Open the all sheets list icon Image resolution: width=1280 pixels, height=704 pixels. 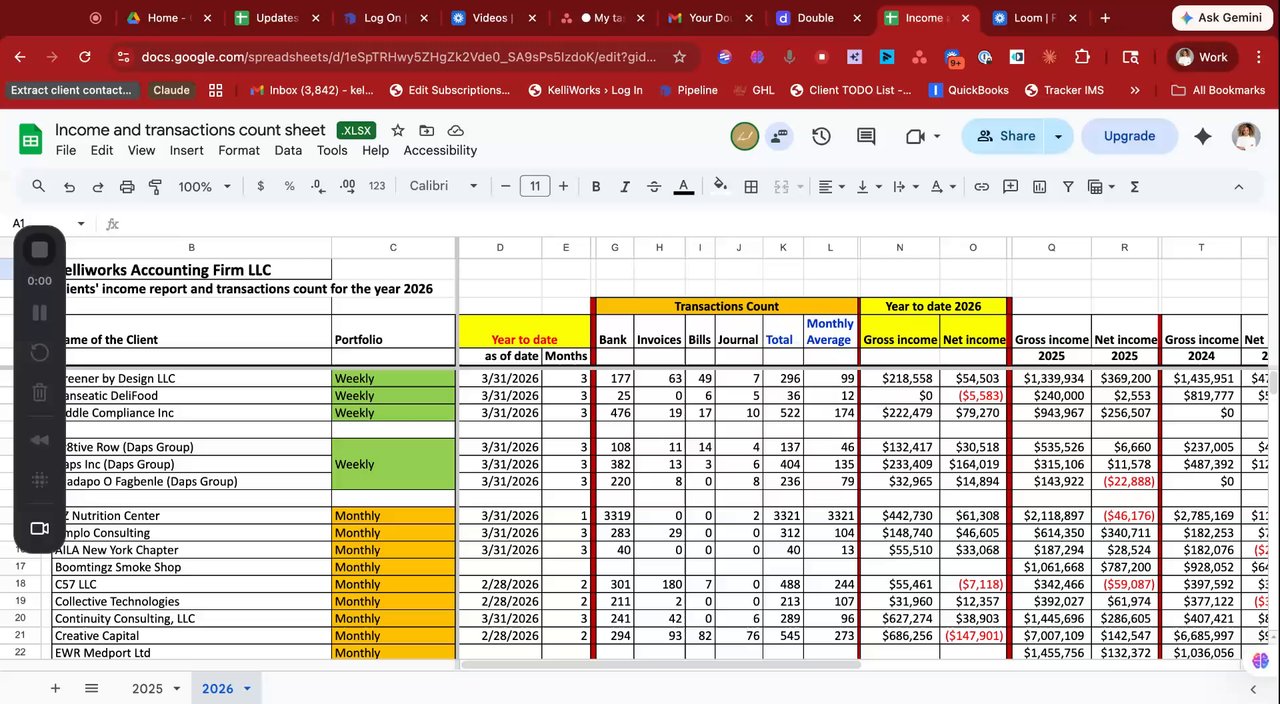tap(91, 688)
